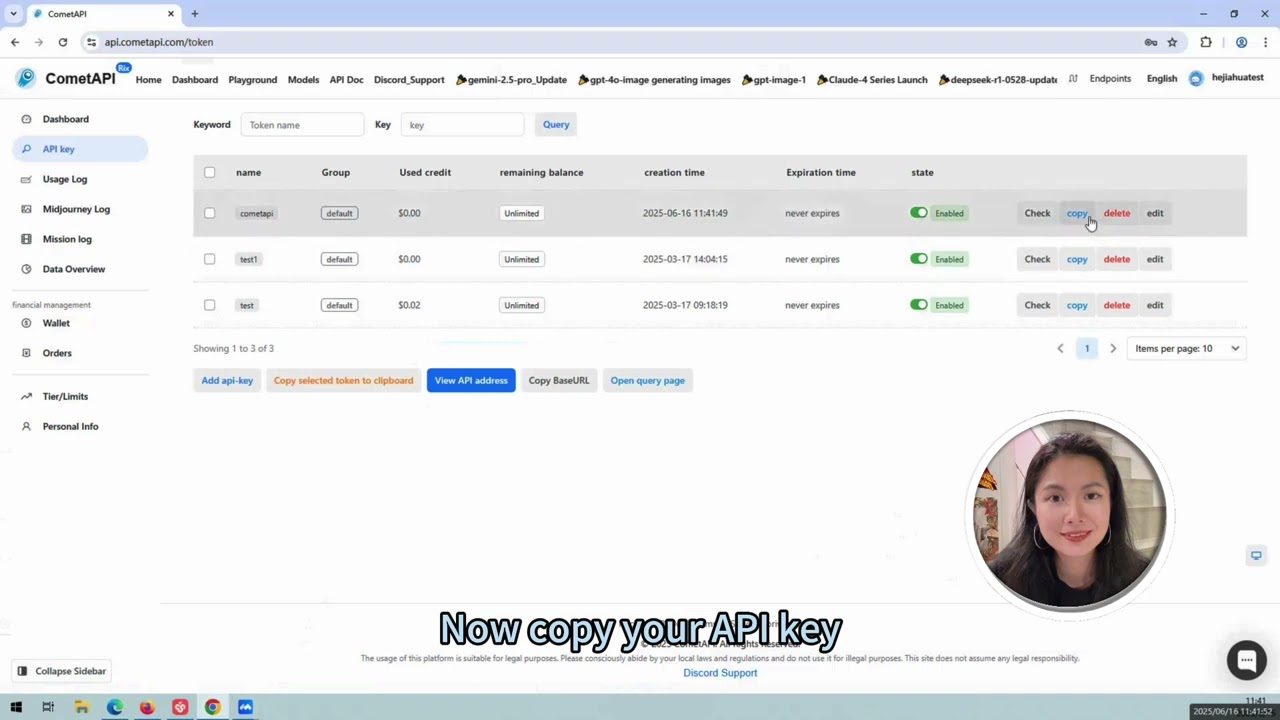Open the Items per page dropdown
1280x720 pixels.
click(1185, 348)
